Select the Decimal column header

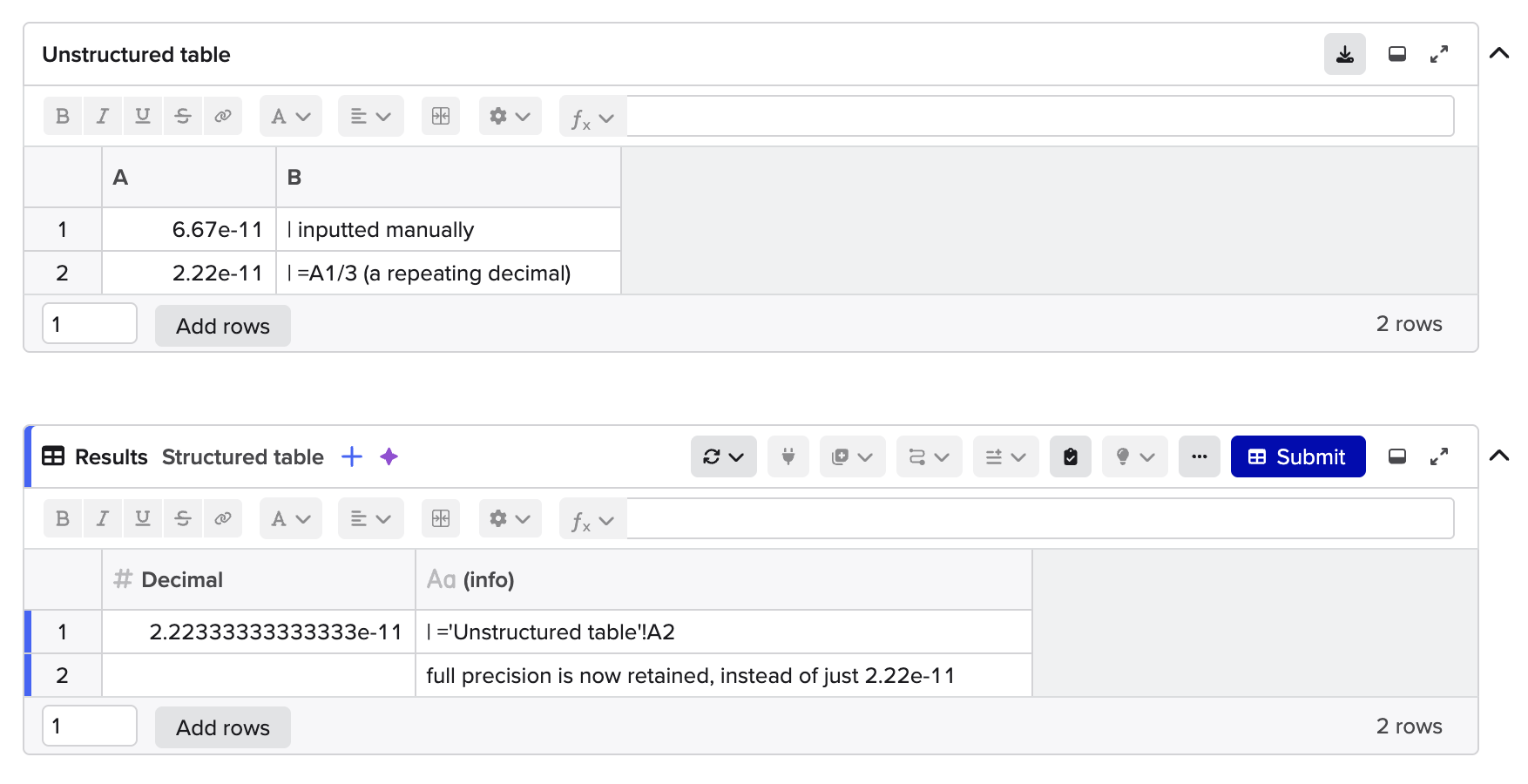[x=259, y=580]
